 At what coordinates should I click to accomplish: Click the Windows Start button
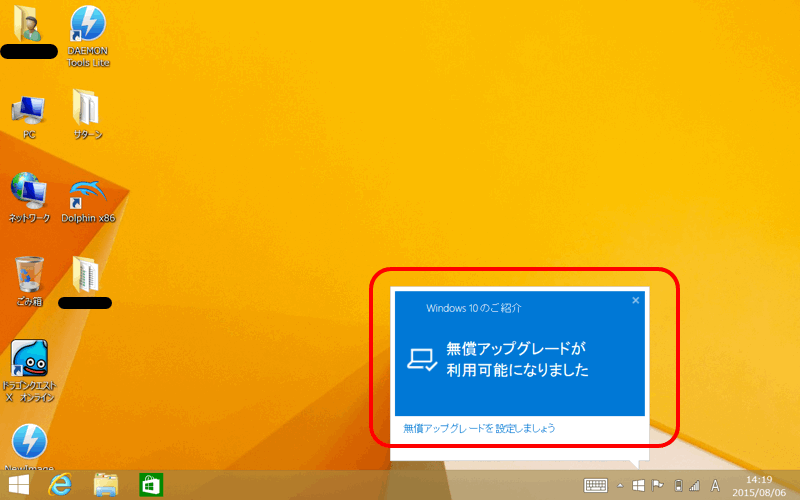tap(19, 485)
